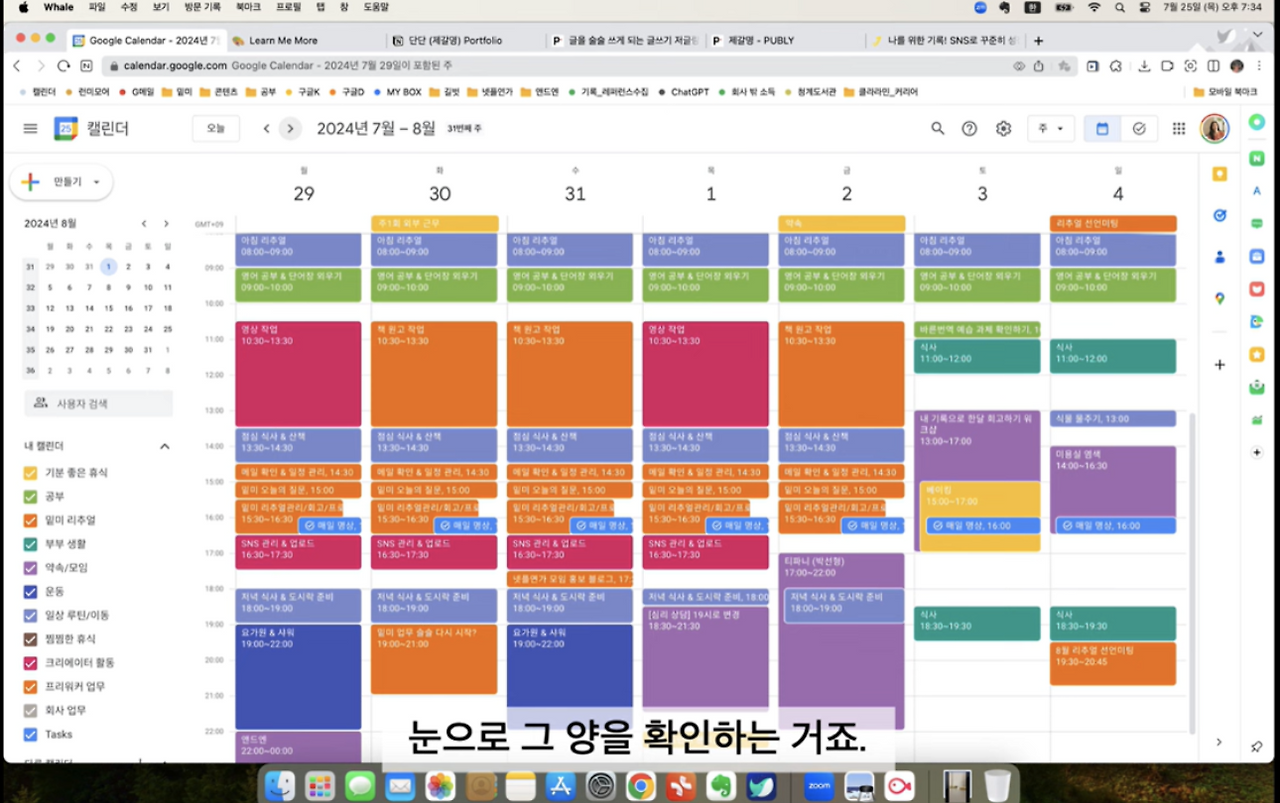Screen dimensions: 1280x803
Task: Open the Google account profile picture
Action: pos(1214,128)
